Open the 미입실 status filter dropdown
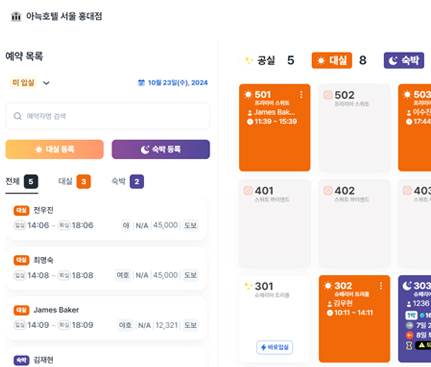The image size is (431, 367). (30, 83)
